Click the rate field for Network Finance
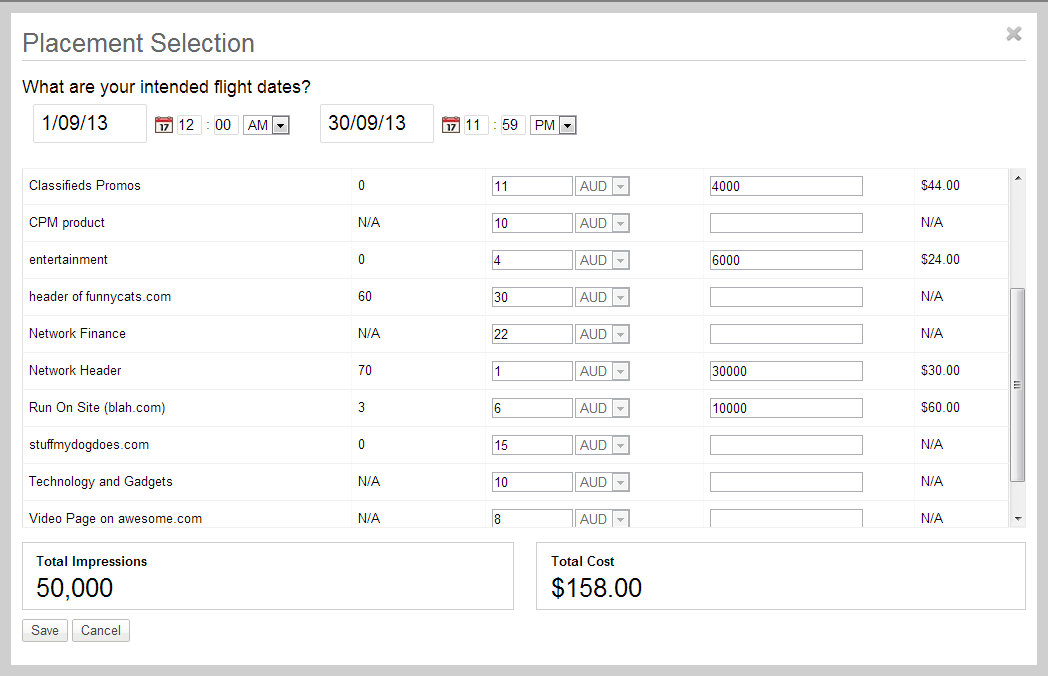 [532, 334]
